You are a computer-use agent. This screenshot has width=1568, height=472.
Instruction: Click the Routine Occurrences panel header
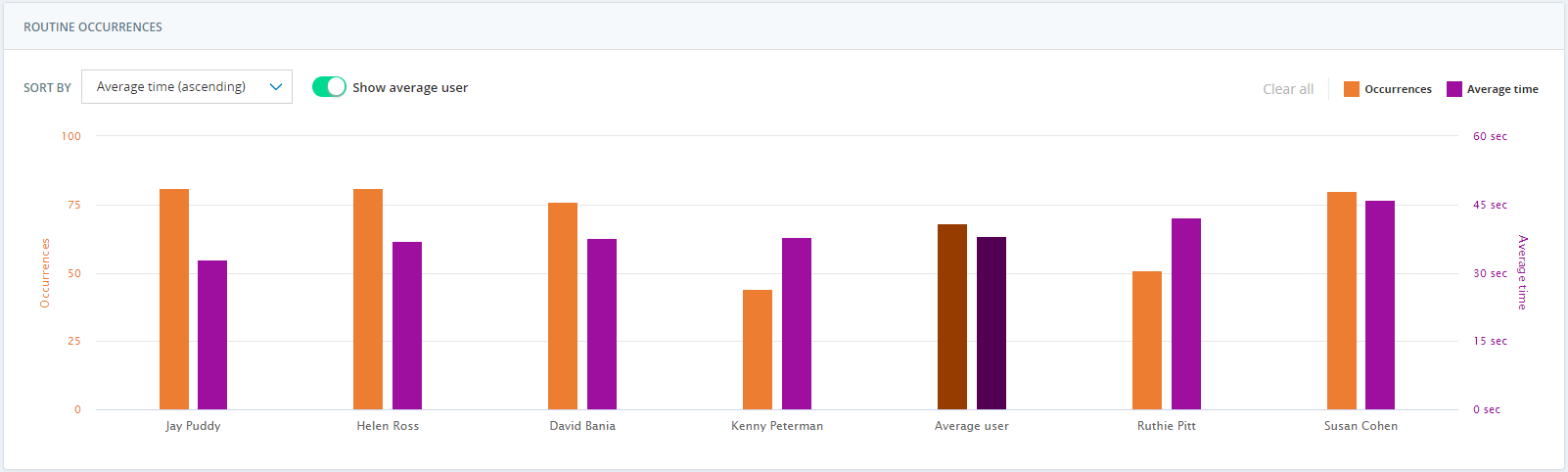[x=93, y=27]
